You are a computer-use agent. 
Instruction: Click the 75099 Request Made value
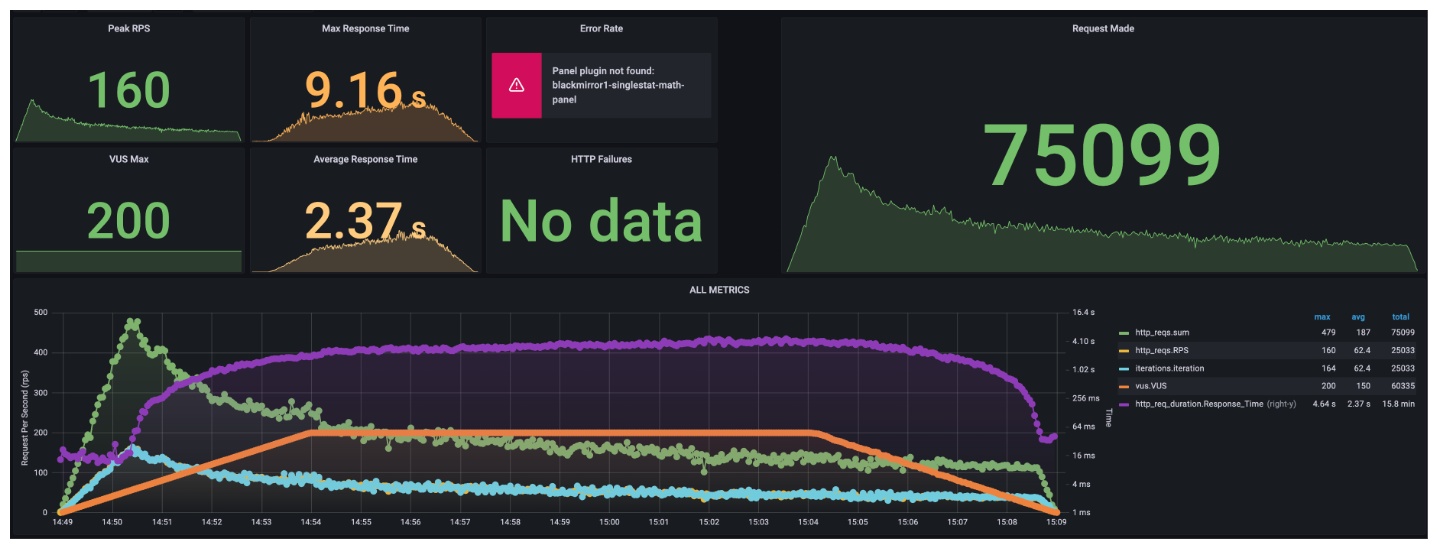coord(1103,156)
